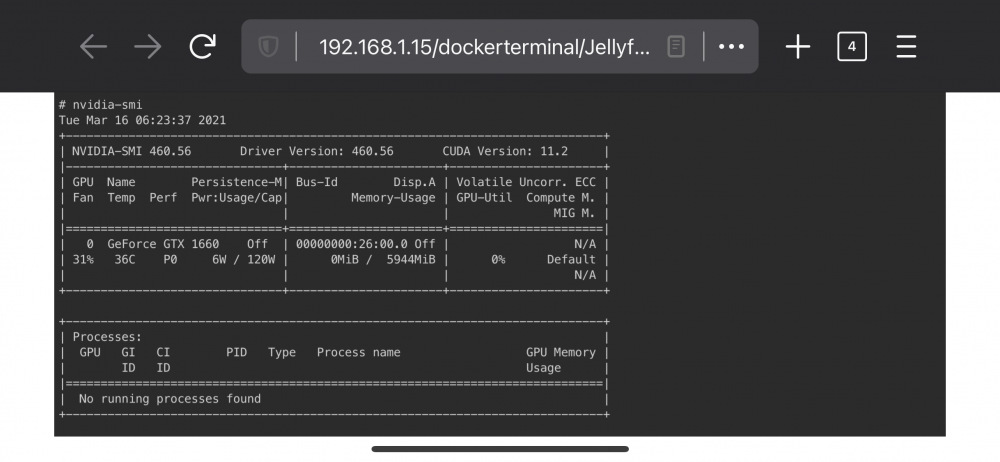The image size is (1000, 462).
Task: Click the 'Persistence-M' column header
Action: [x=237, y=182]
